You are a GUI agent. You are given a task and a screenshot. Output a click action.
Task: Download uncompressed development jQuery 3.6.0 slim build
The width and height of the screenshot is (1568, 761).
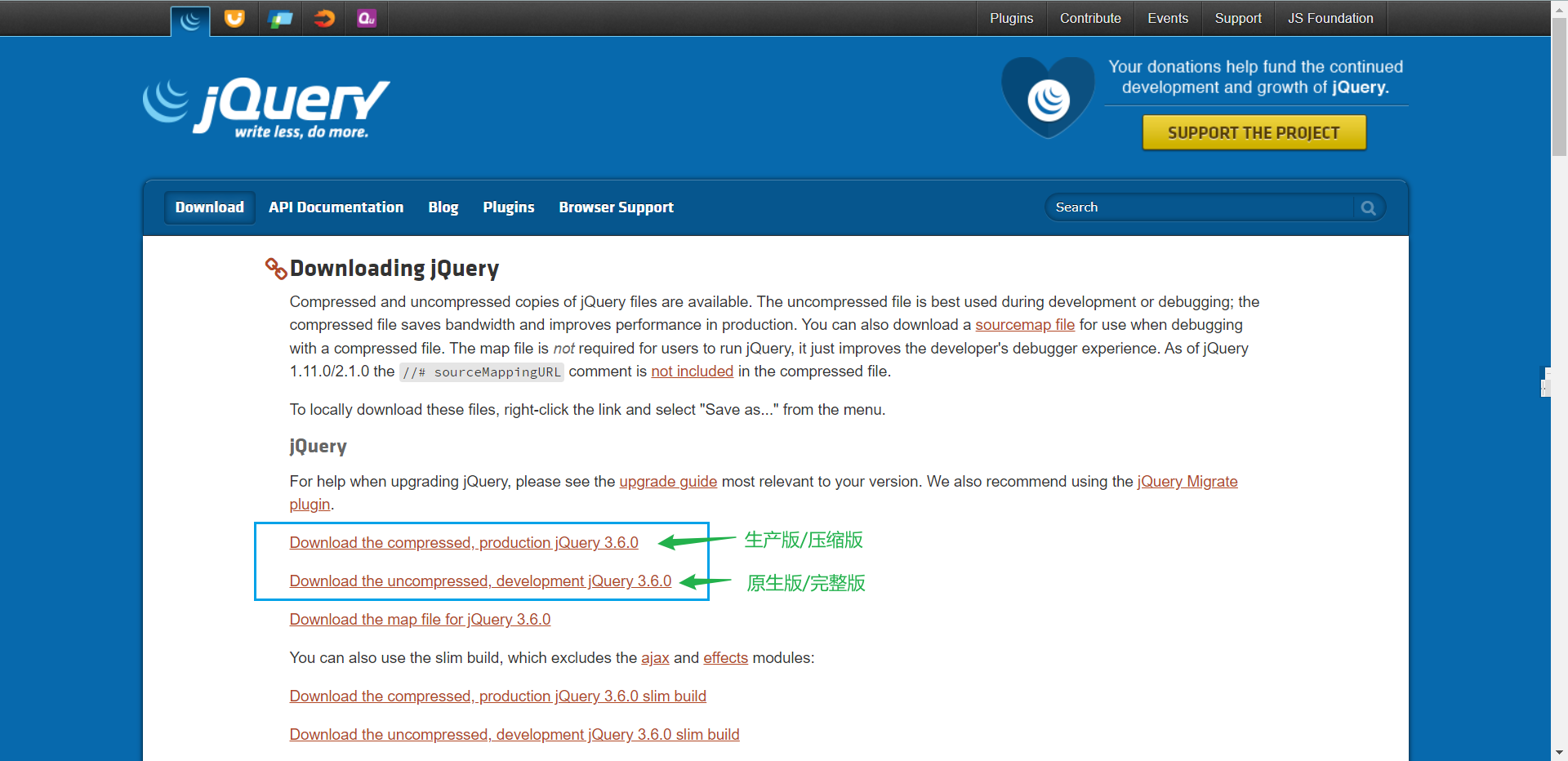tap(514, 735)
